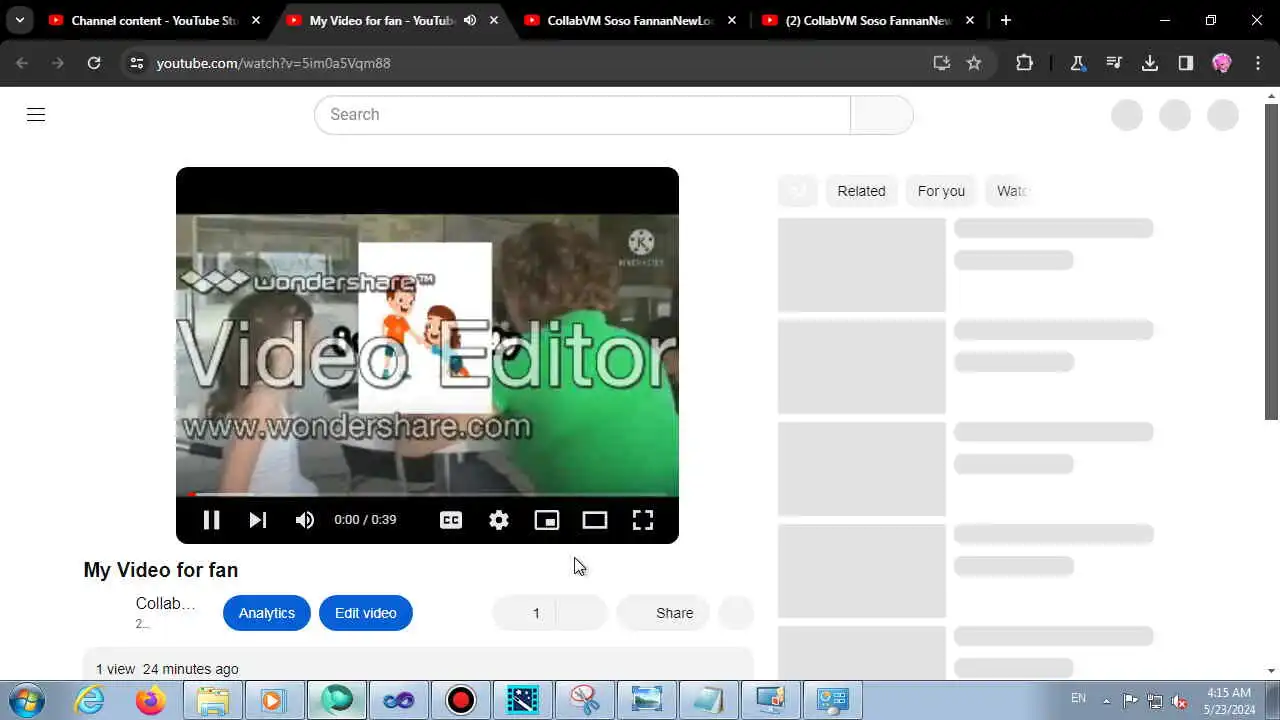
Task: Click the search submit button beside Search box
Action: point(881,115)
